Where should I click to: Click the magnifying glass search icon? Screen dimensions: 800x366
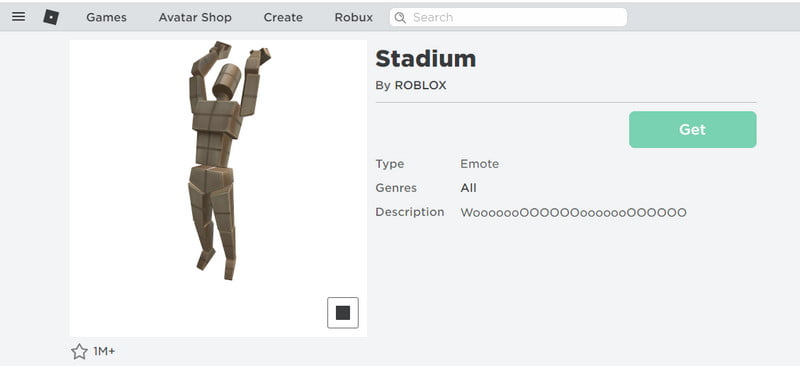[x=401, y=18]
